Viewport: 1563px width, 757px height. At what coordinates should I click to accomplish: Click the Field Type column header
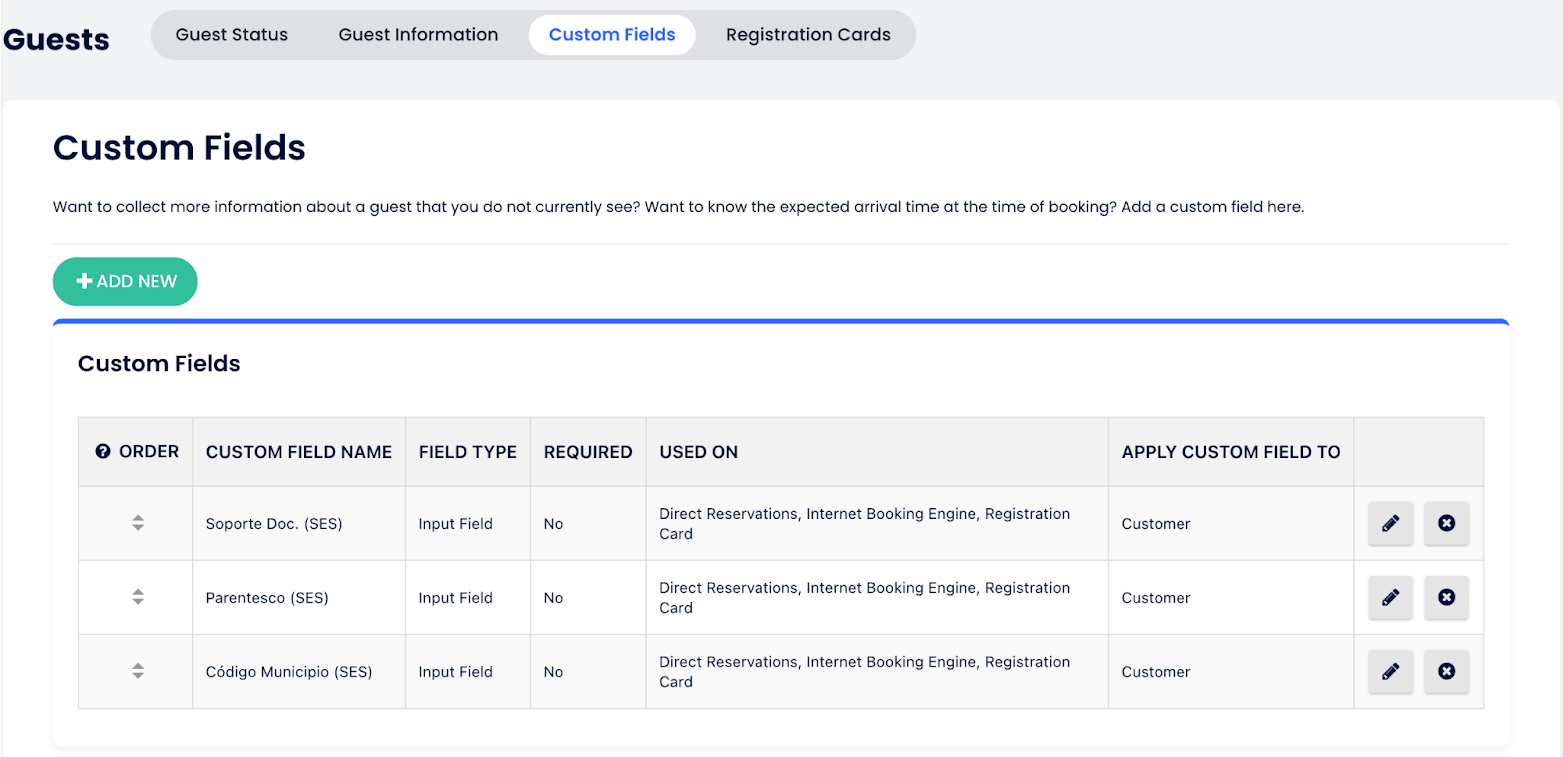pyautogui.click(x=468, y=452)
